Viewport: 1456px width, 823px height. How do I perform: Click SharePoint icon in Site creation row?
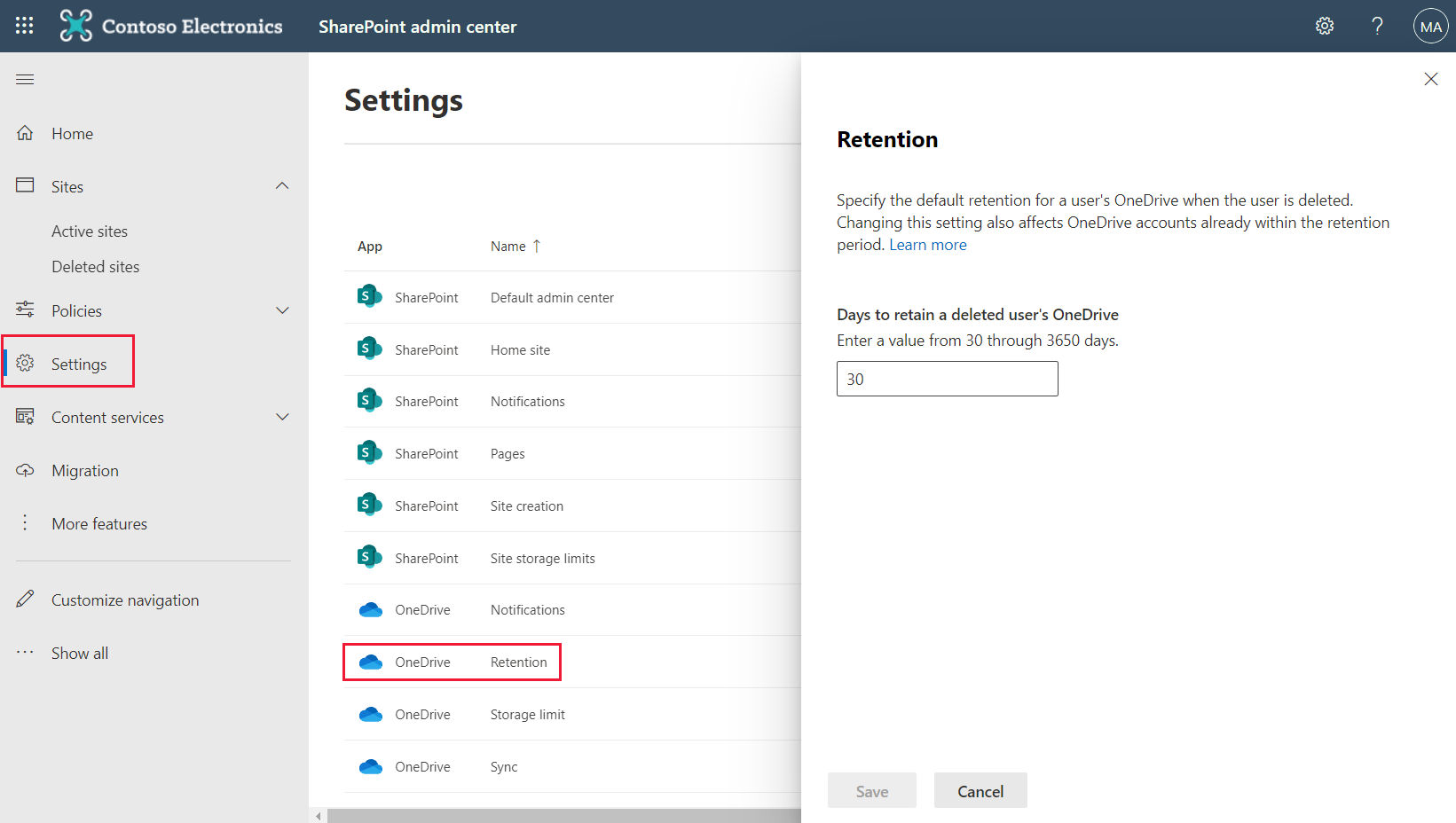(x=369, y=505)
